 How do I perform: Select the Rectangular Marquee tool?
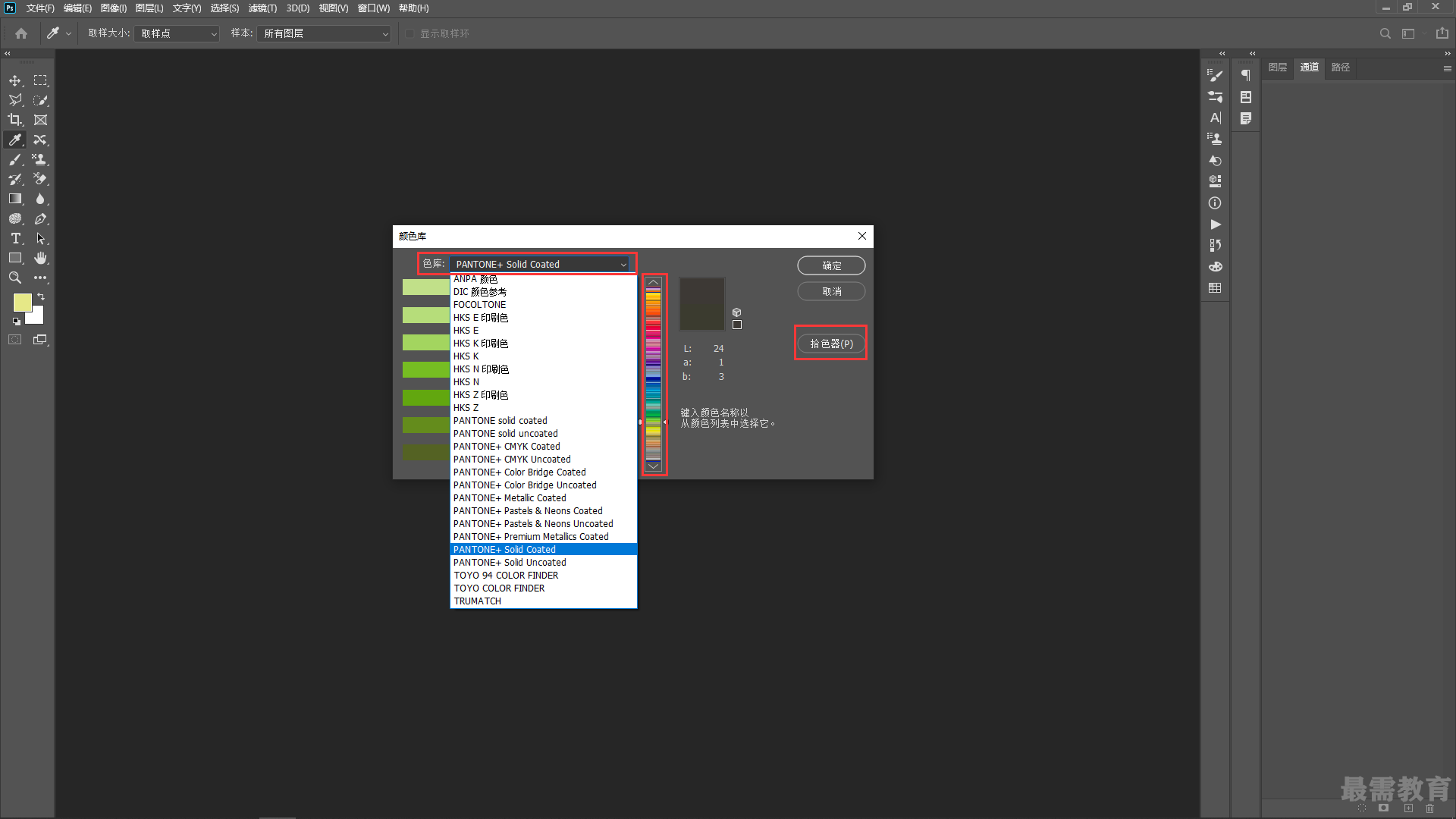coord(40,80)
